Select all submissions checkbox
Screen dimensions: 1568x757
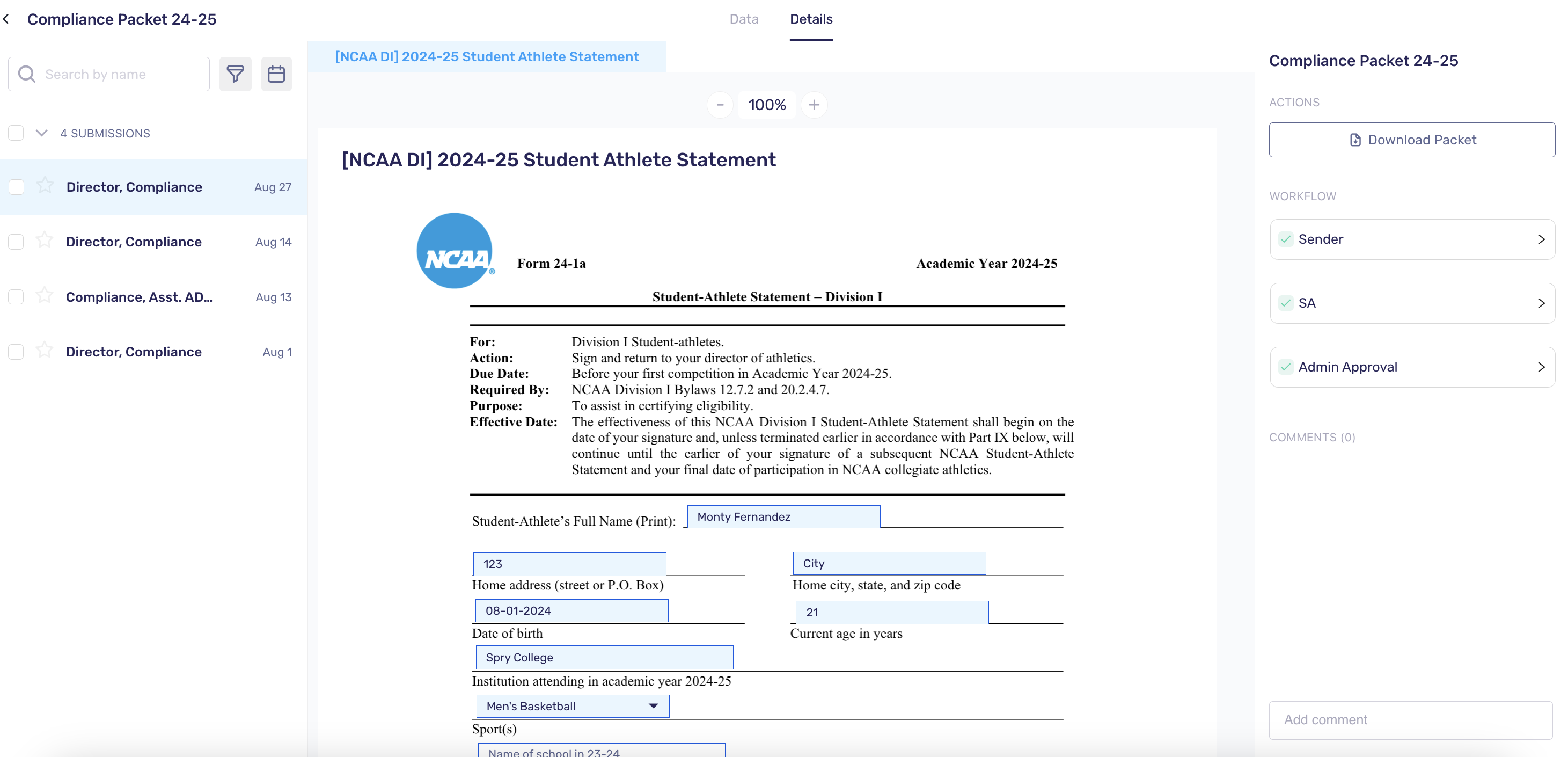17,133
